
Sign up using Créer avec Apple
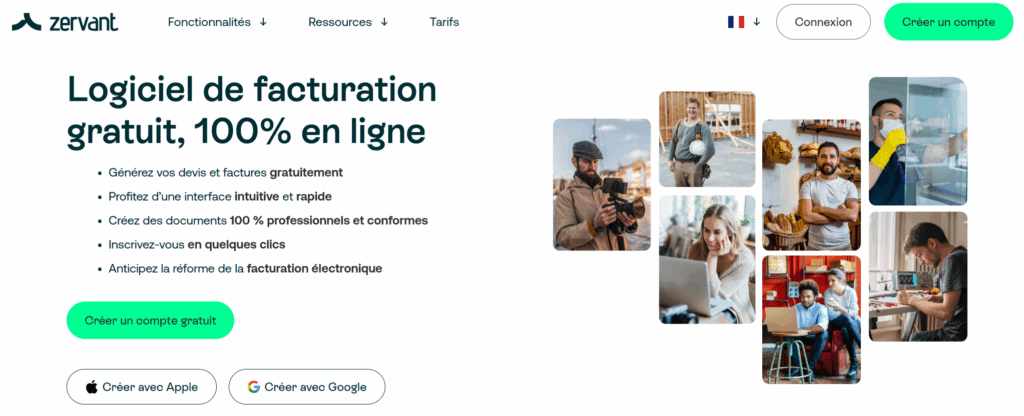click(141, 387)
